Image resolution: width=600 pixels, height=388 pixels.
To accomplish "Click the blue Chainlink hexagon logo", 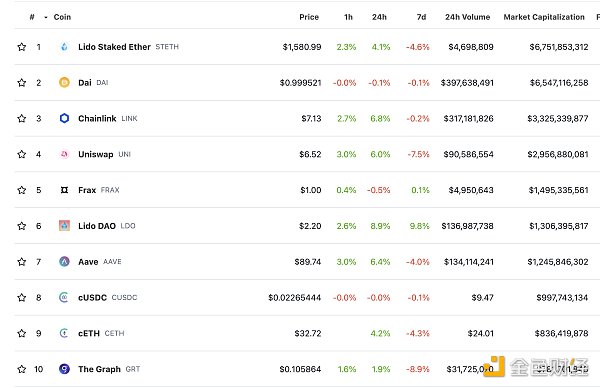I will [x=64, y=118].
